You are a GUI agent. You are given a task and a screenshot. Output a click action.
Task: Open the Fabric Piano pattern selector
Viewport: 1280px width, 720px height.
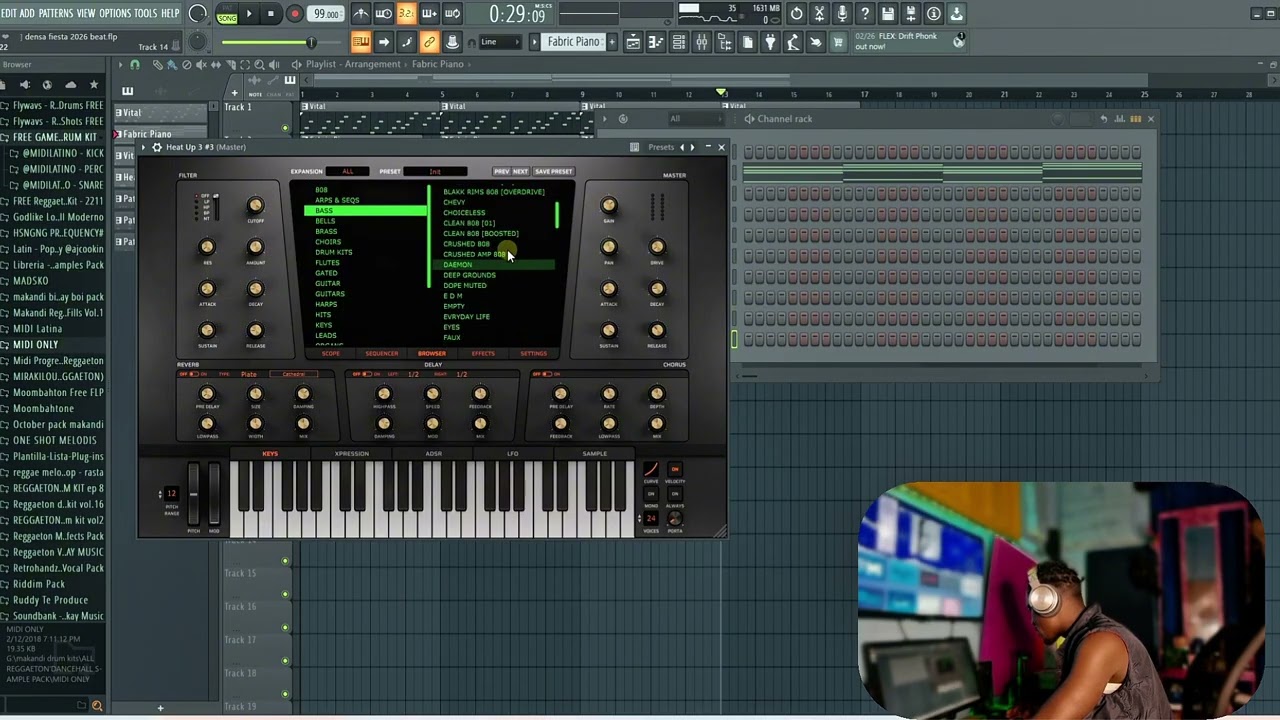(x=574, y=42)
